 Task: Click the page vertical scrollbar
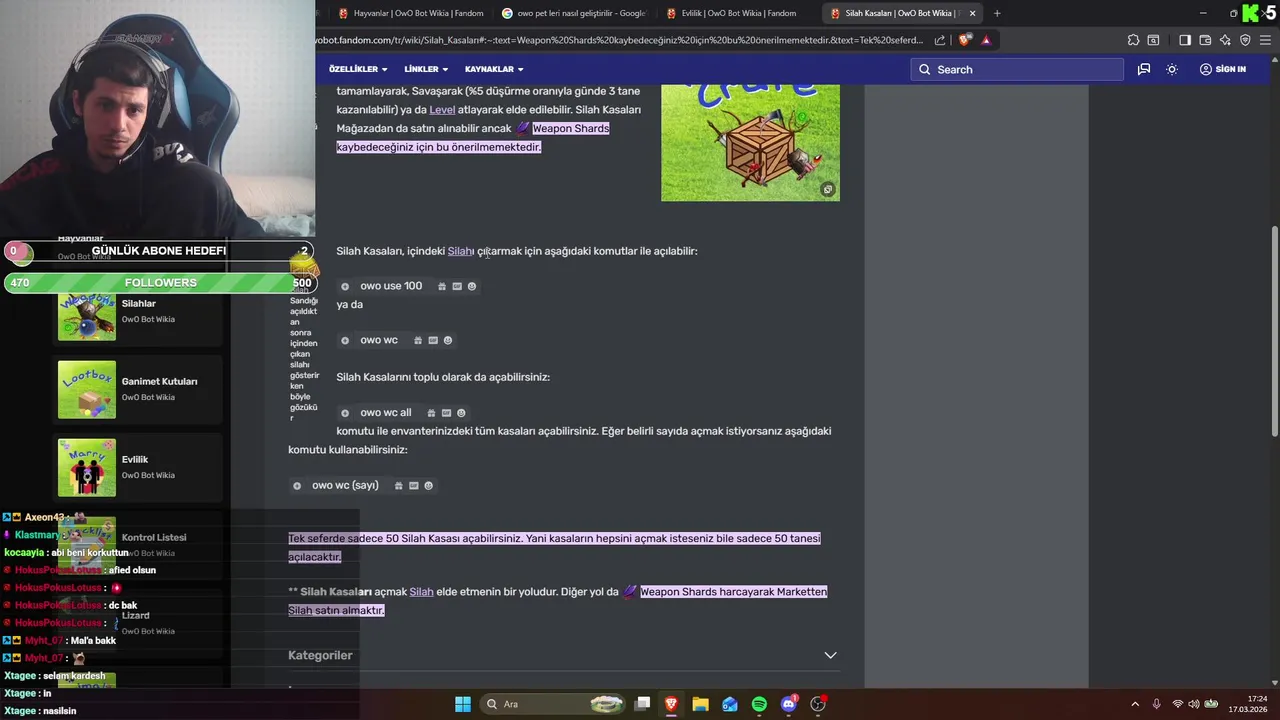point(1274,330)
